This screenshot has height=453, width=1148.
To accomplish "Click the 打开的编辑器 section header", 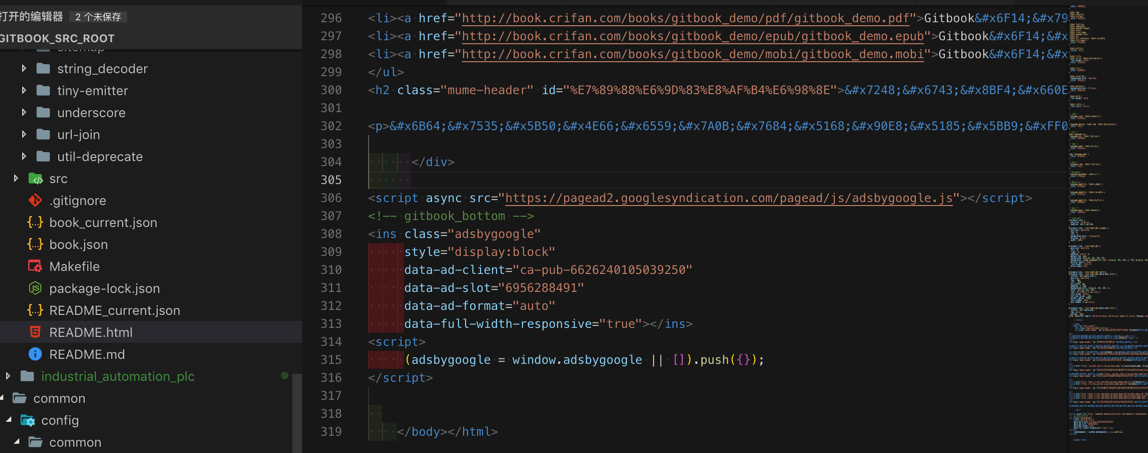I will coord(31,16).
